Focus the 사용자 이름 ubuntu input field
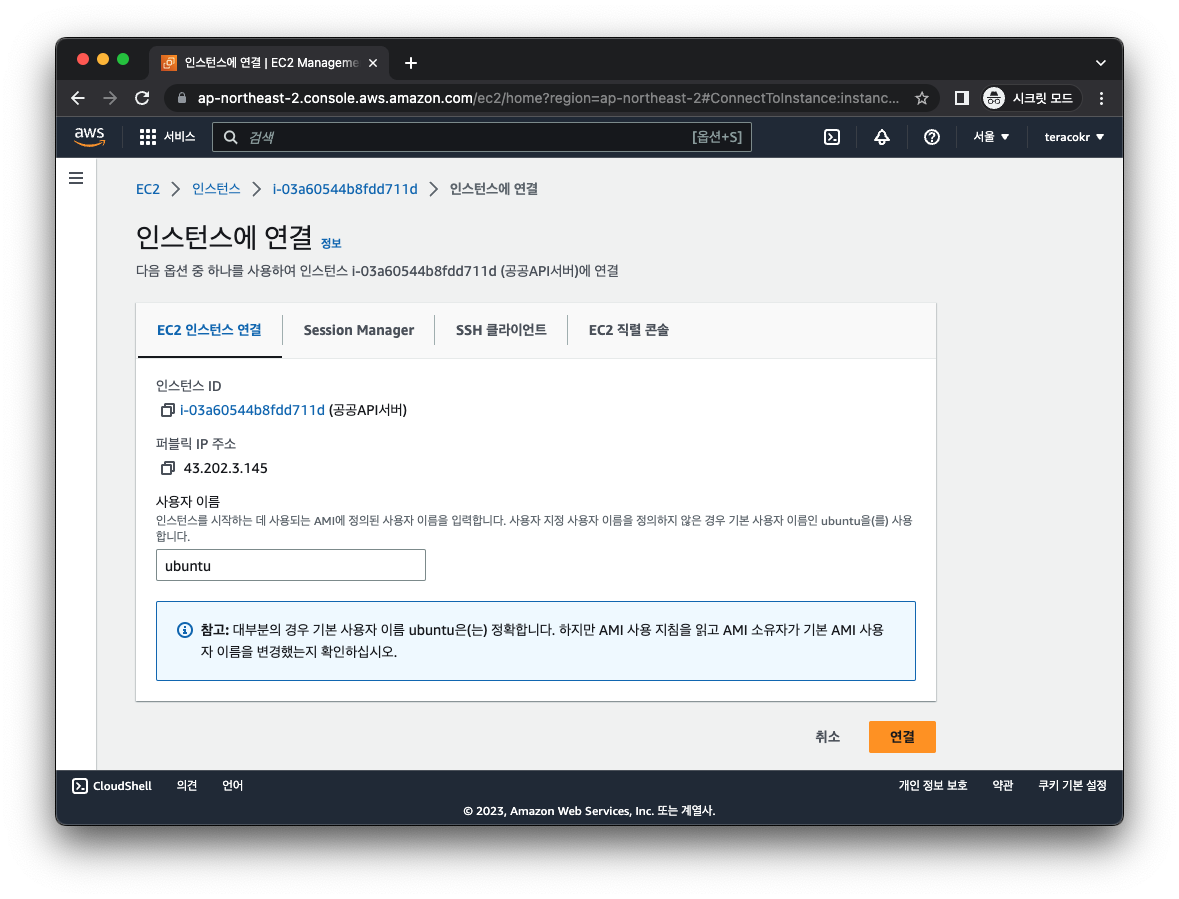Image resolution: width=1179 pixels, height=899 pixels. click(x=290, y=565)
